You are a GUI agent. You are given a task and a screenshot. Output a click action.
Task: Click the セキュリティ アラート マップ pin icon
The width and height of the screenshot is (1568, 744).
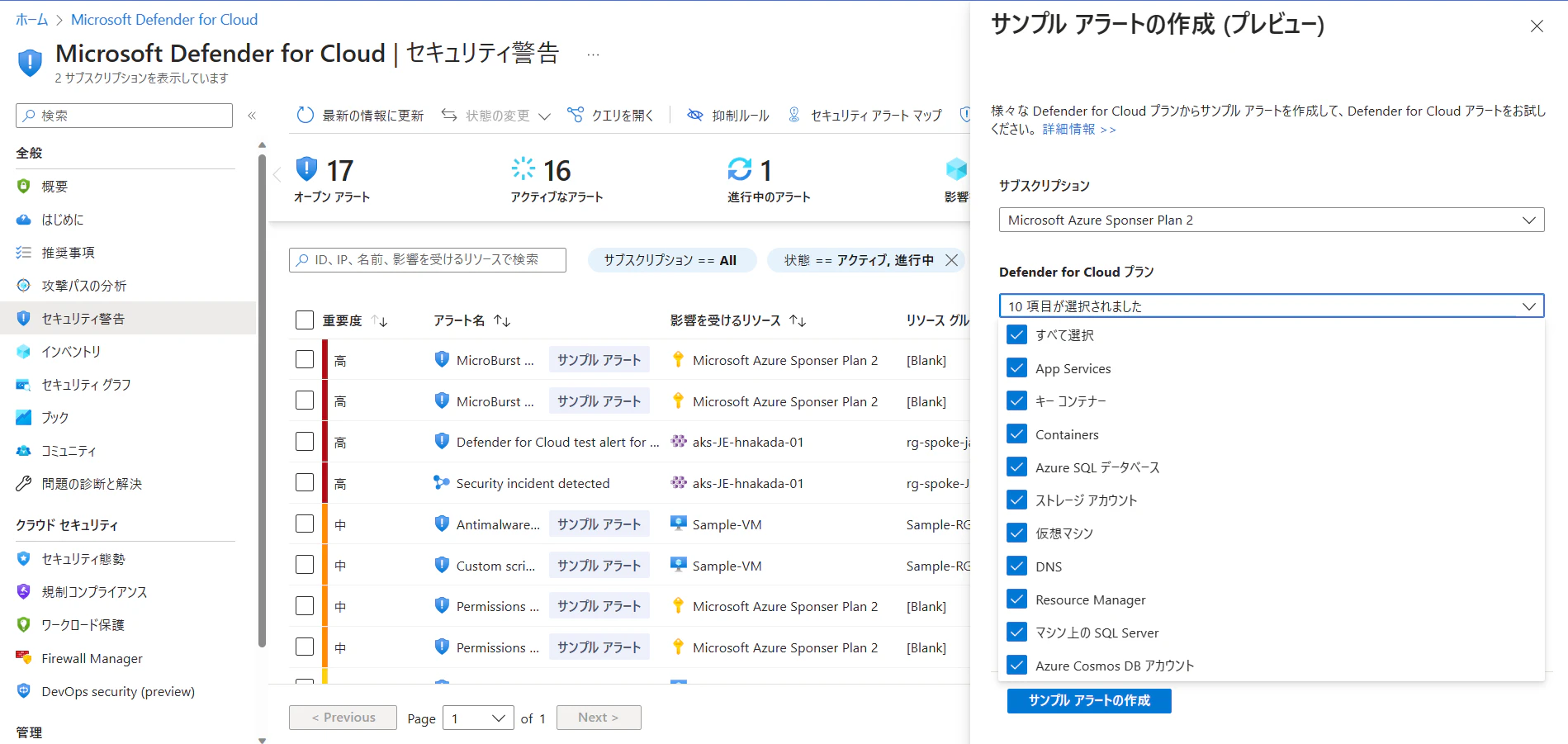click(x=794, y=115)
